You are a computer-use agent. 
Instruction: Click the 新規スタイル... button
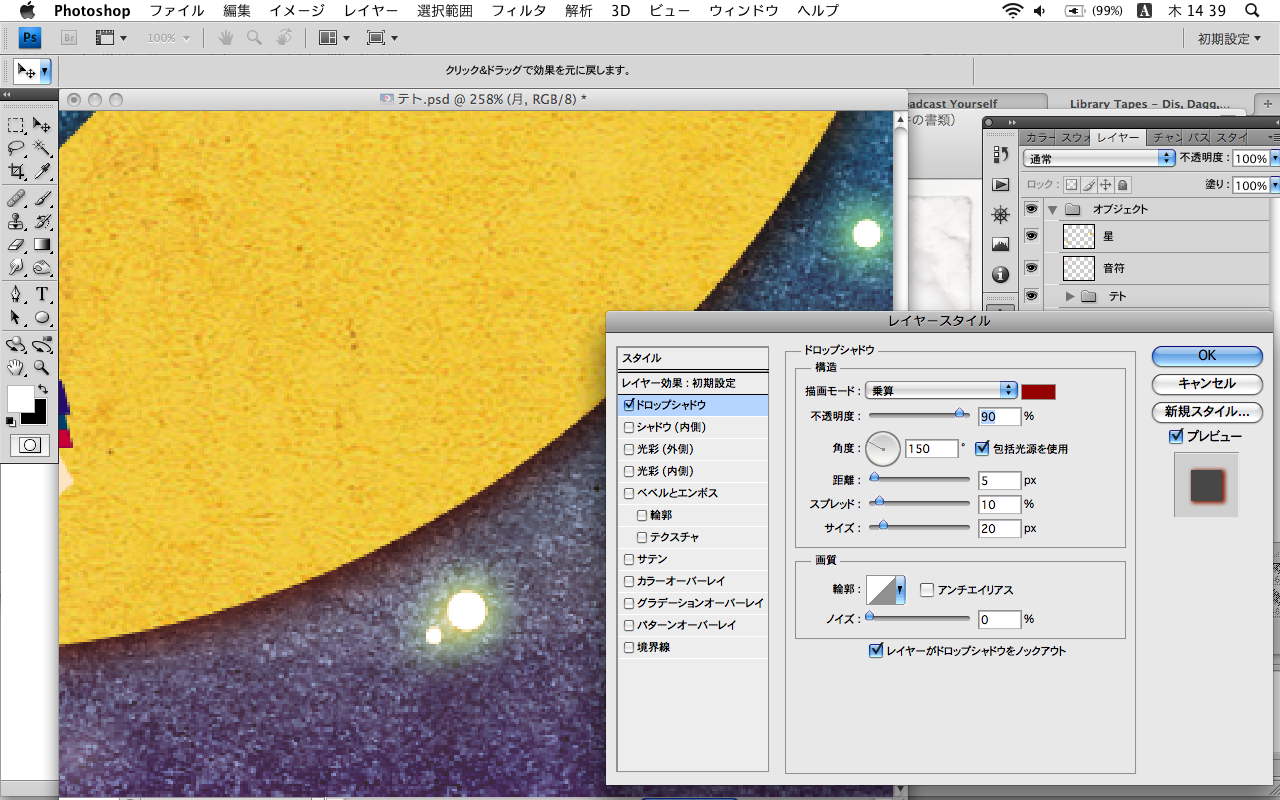pyautogui.click(x=1207, y=411)
